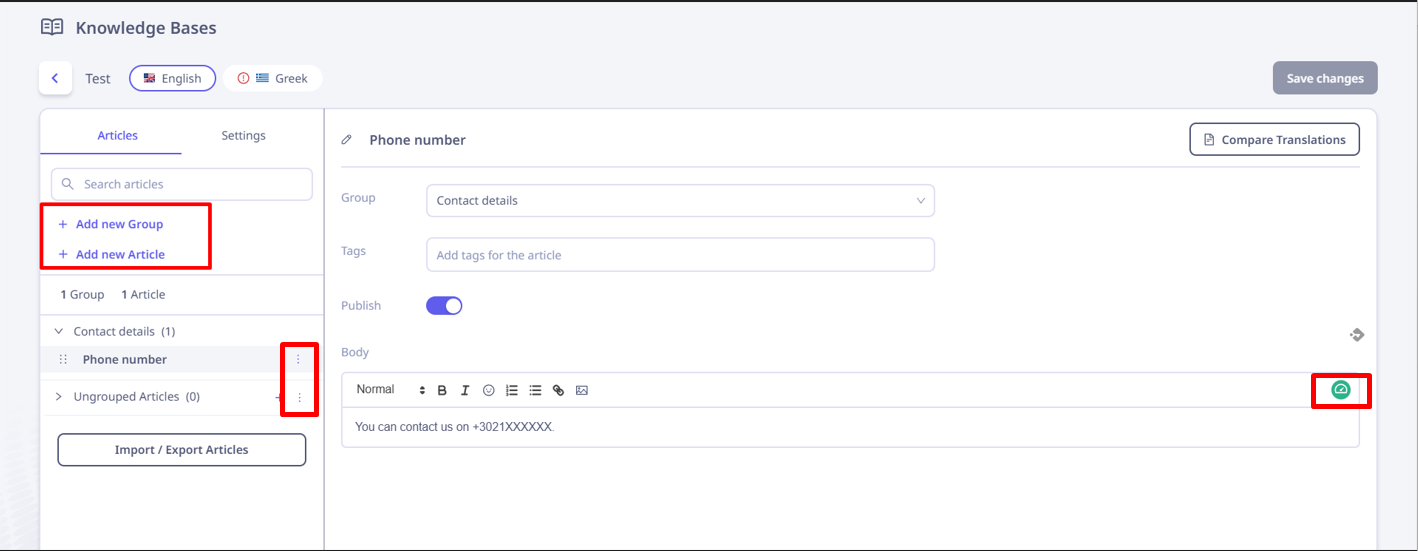Click the green gauge icon in editor

1341,390
